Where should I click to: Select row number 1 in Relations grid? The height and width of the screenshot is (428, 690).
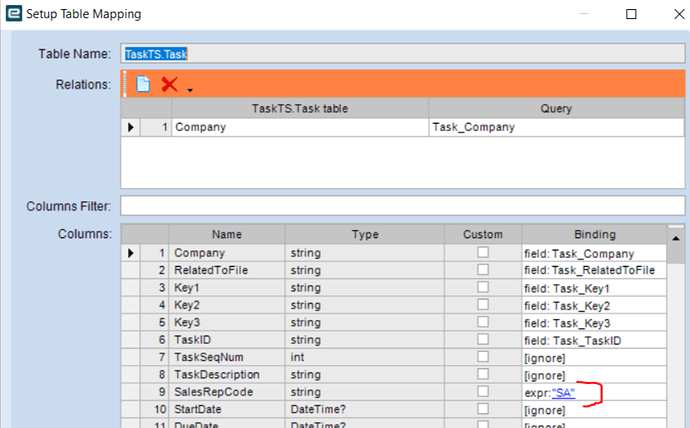pos(156,127)
